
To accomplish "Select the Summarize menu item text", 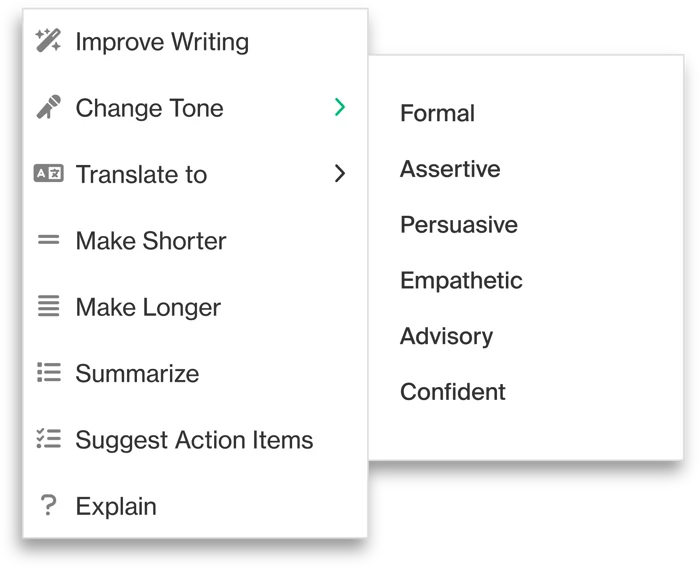I will point(137,373).
